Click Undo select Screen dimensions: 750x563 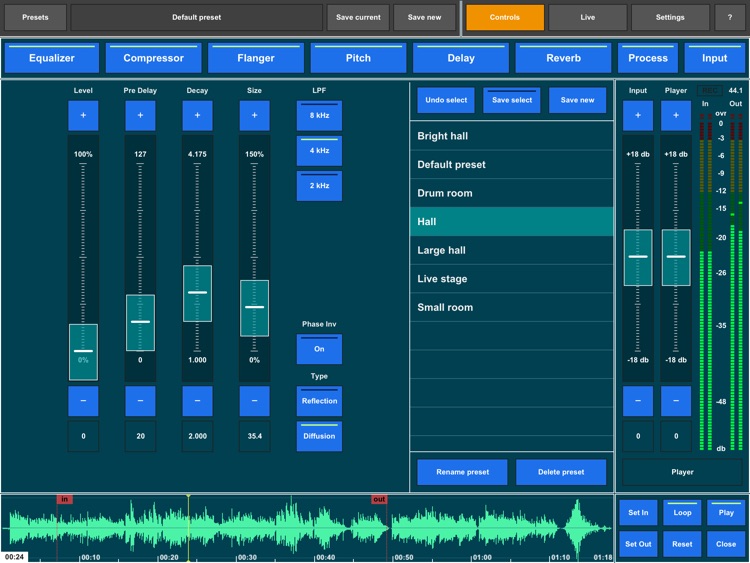click(446, 100)
